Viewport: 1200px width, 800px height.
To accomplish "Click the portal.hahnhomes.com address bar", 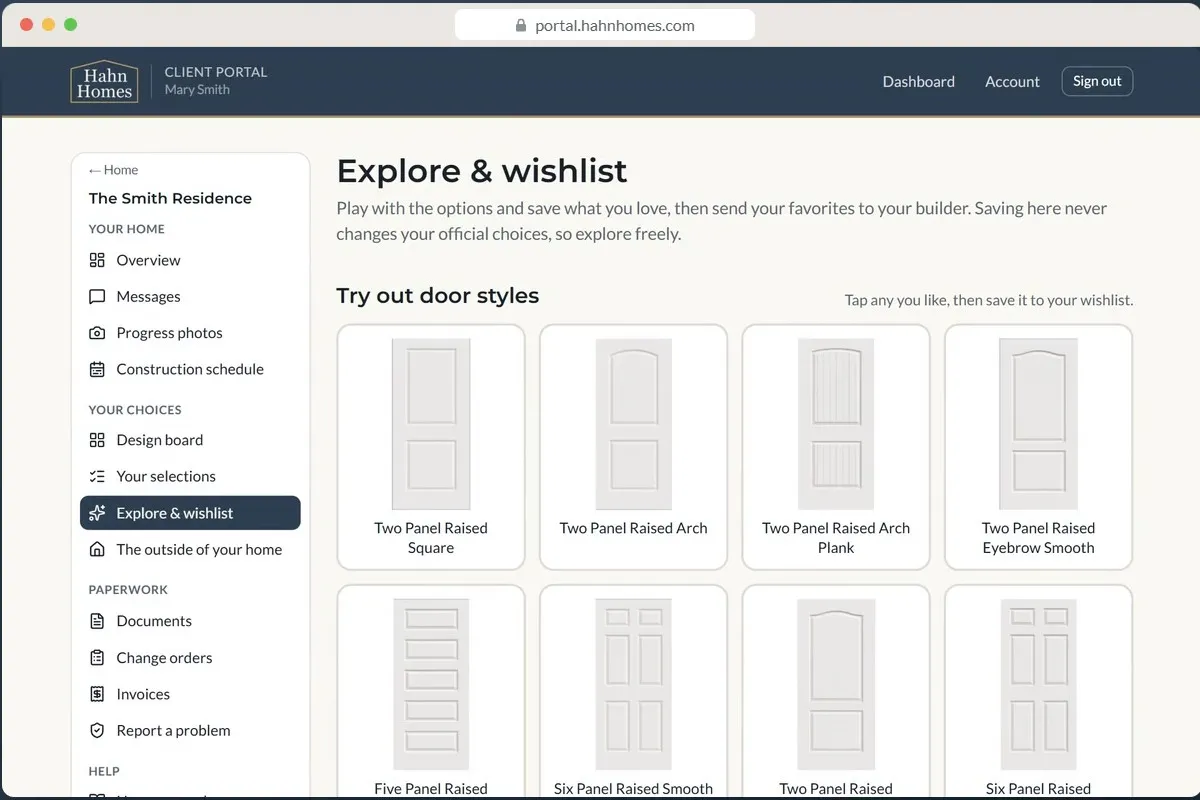I will [605, 26].
